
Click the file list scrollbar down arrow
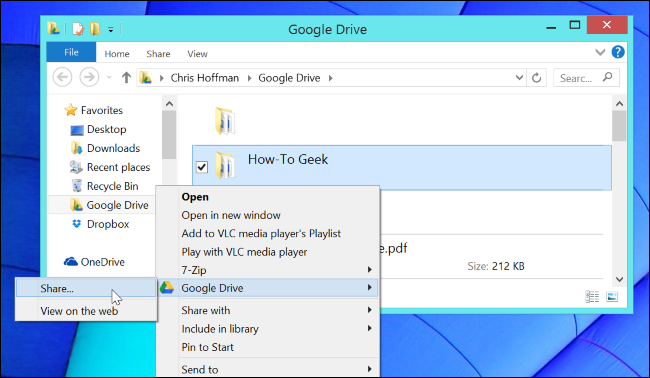tap(619, 279)
